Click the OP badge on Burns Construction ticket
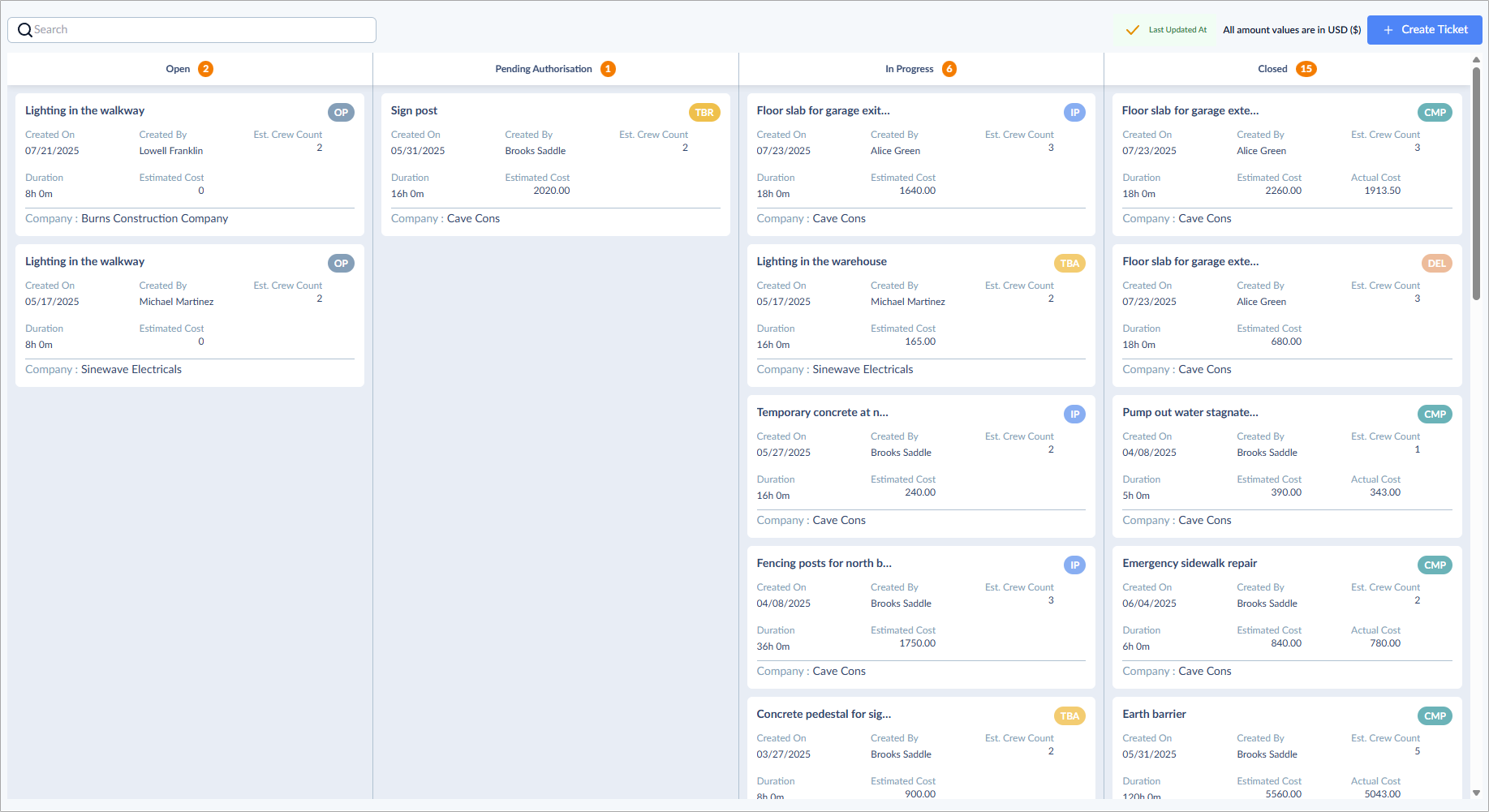 click(x=341, y=113)
